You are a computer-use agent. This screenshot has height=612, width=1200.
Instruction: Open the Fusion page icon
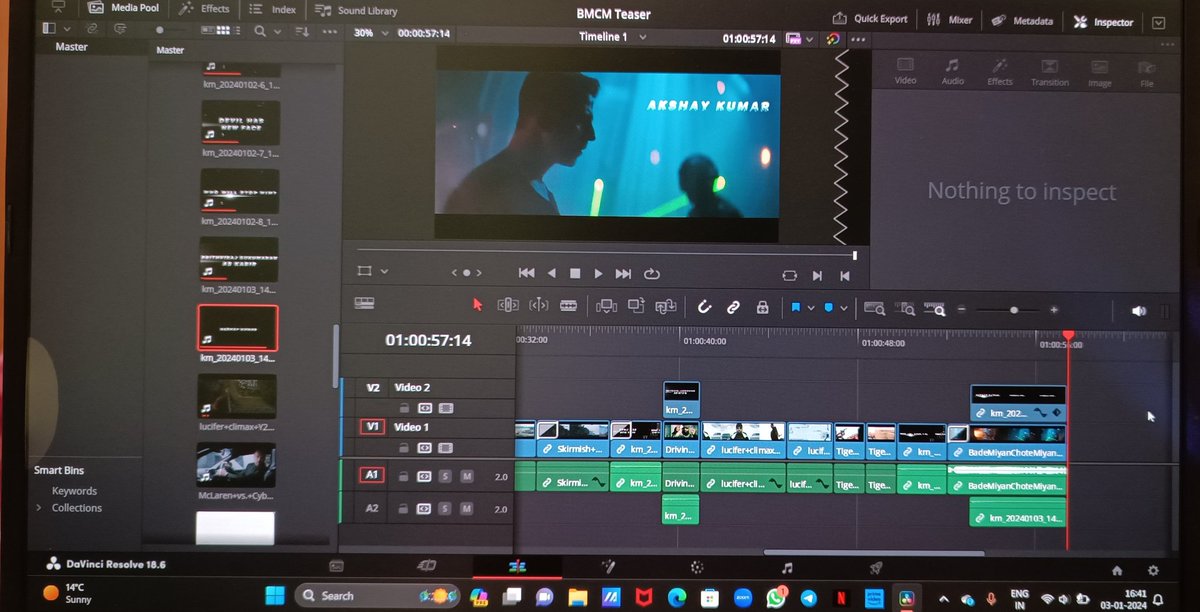[x=607, y=567]
